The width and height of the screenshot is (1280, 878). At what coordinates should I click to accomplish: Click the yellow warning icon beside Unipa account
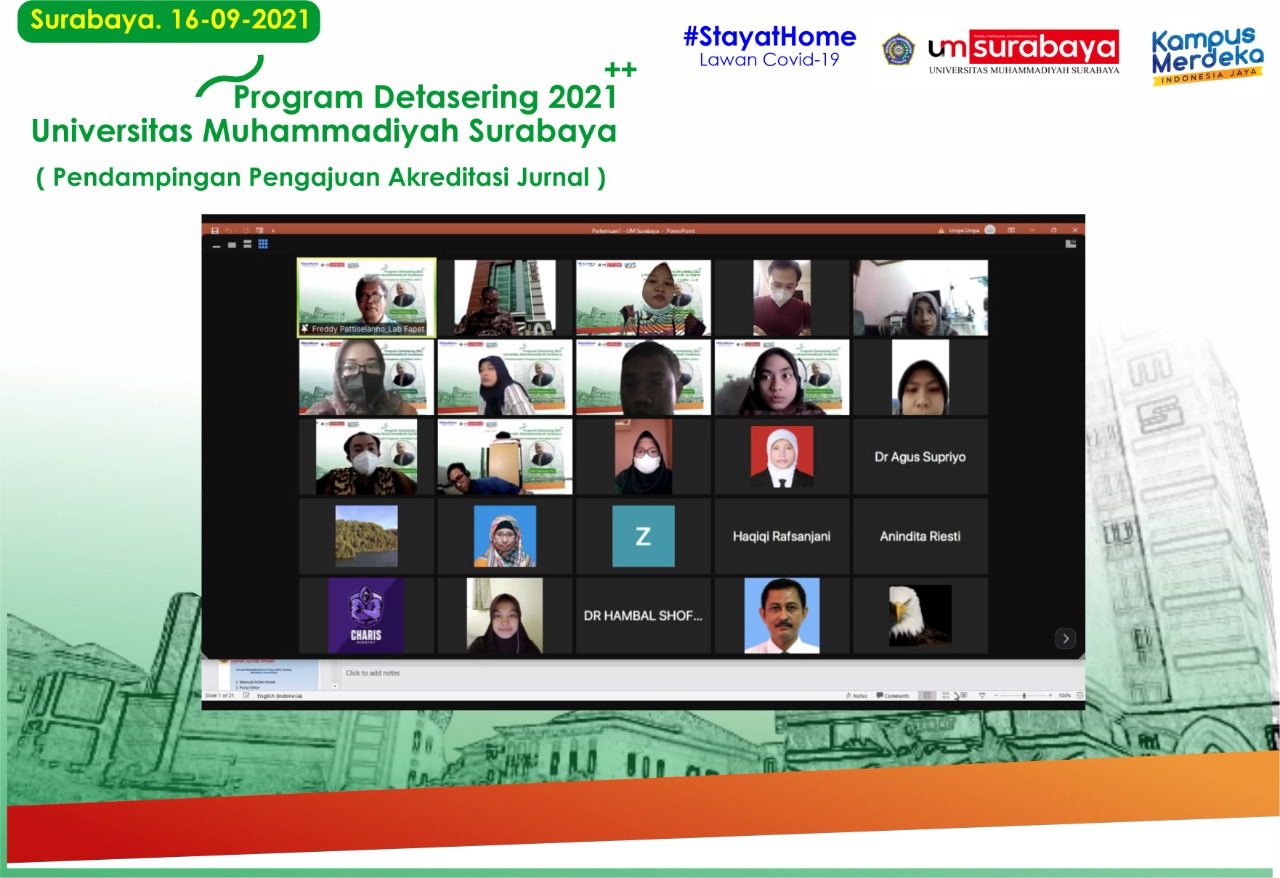(941, 230)
